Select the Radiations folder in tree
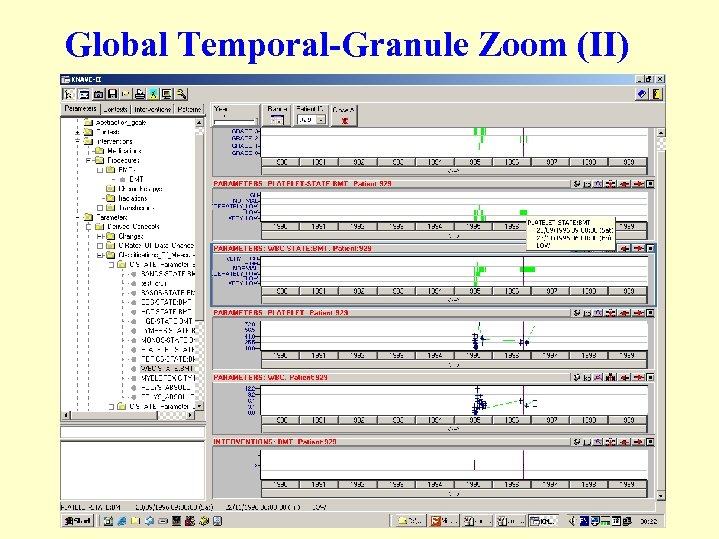 (x=133, y=199)
